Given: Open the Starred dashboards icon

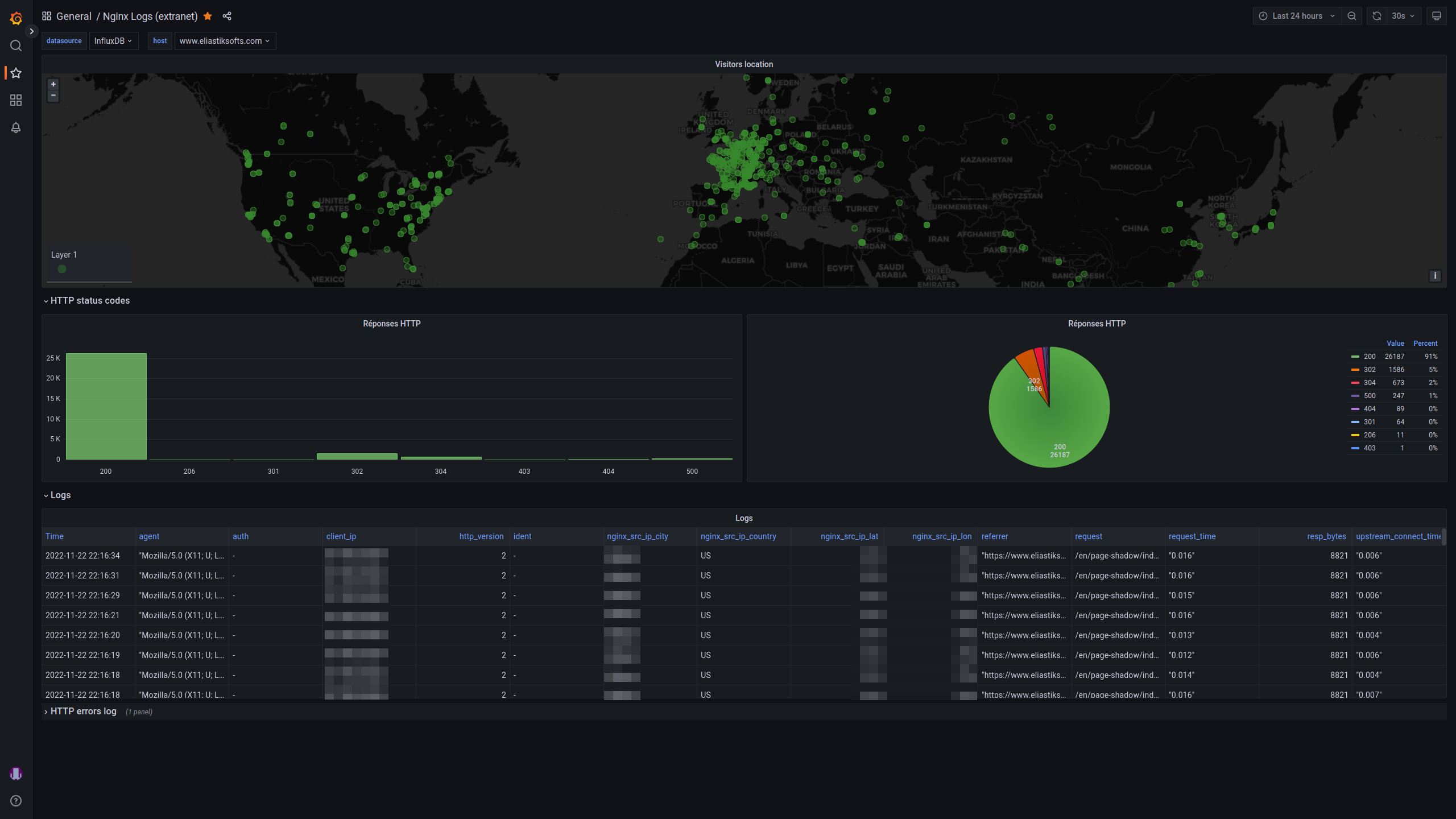Looking at the screenshot, I should [16, 73].
